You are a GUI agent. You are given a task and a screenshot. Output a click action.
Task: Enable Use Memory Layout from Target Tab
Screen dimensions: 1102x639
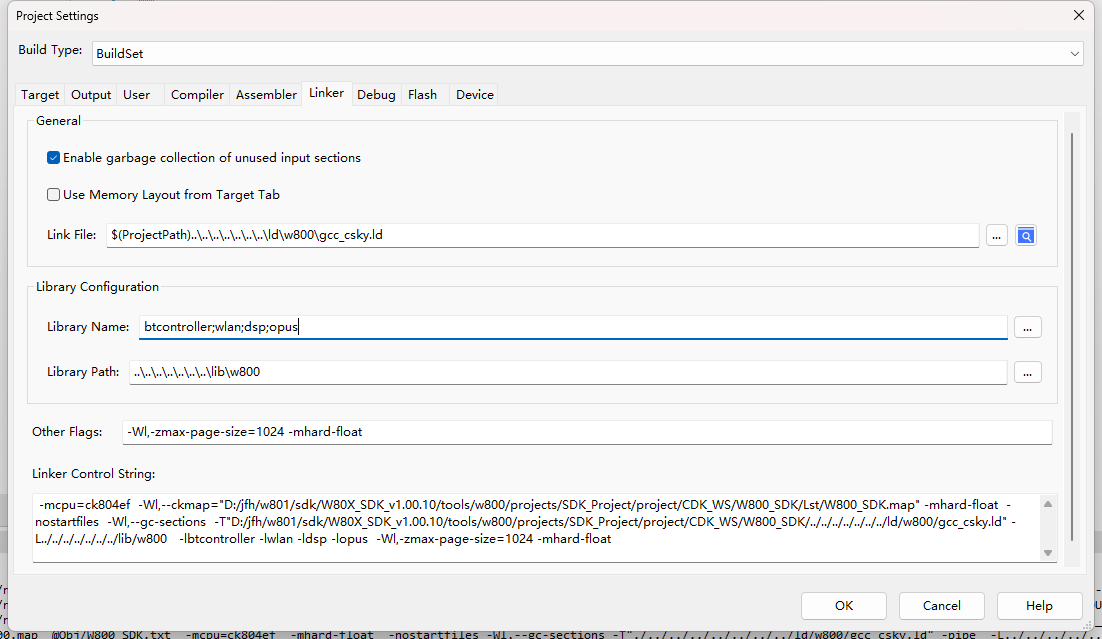(x=54, y=195)
